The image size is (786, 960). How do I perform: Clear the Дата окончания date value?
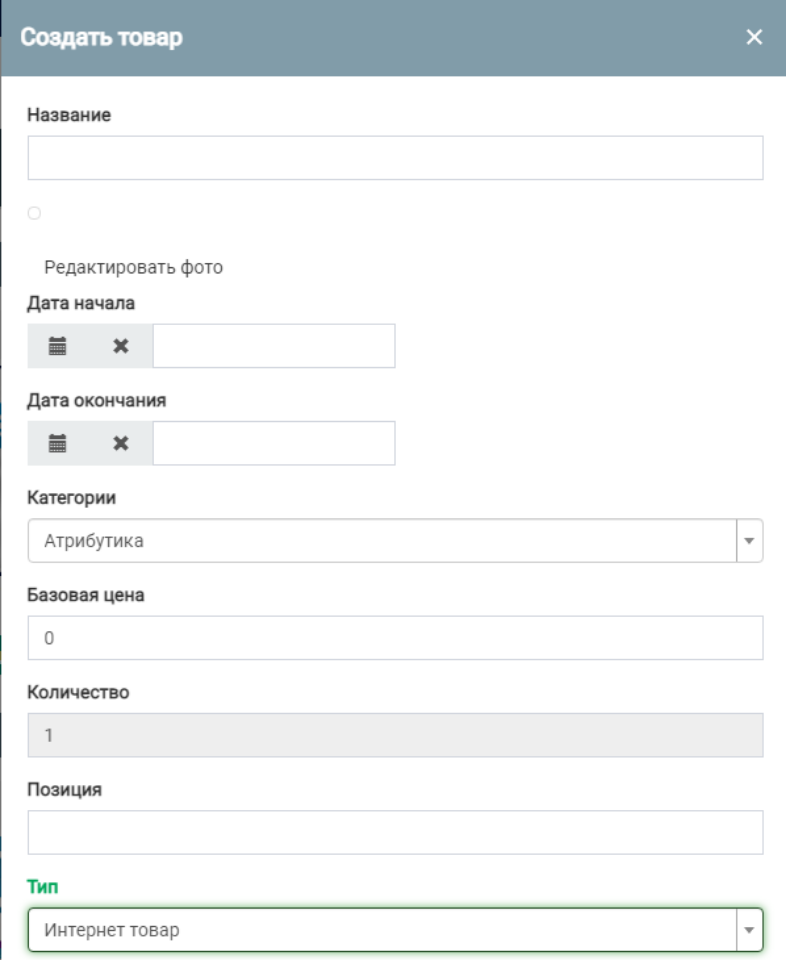click(121, 443)
